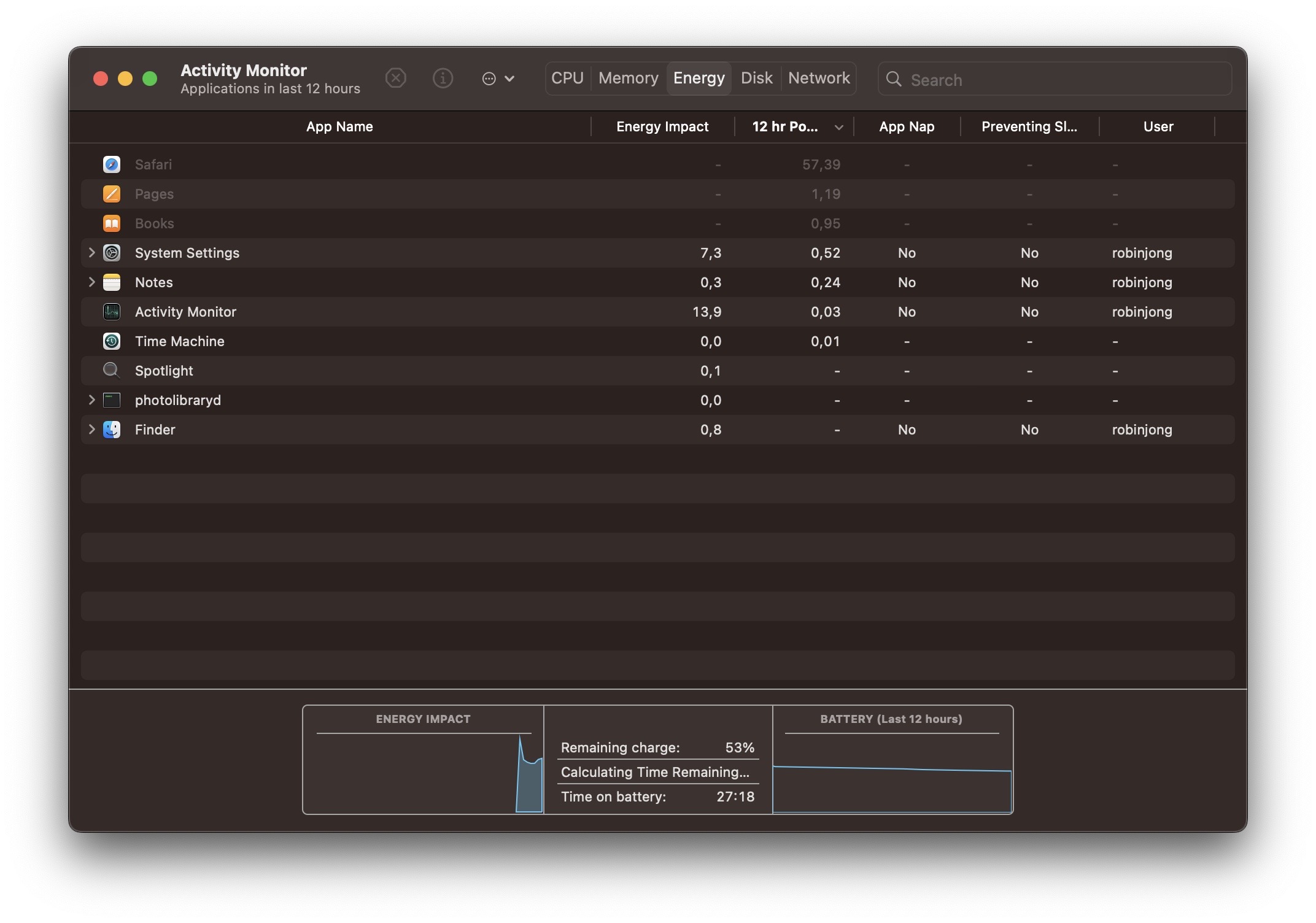Expand the photolibraryd disclosure arrow
This screenshot has width=1316, height=923.
pyautogui.click(x=91, y=400)
